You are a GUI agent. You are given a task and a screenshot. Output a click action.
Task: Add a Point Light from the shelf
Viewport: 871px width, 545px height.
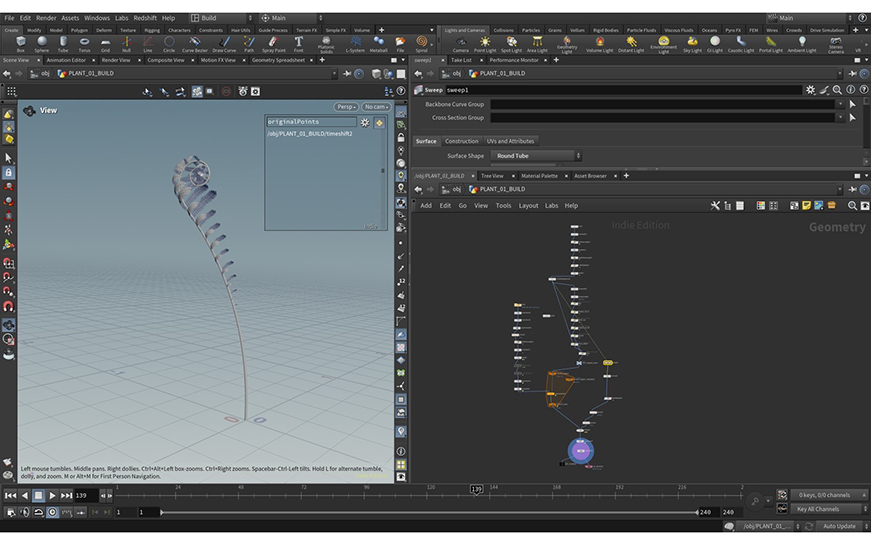tap(485, 43)
